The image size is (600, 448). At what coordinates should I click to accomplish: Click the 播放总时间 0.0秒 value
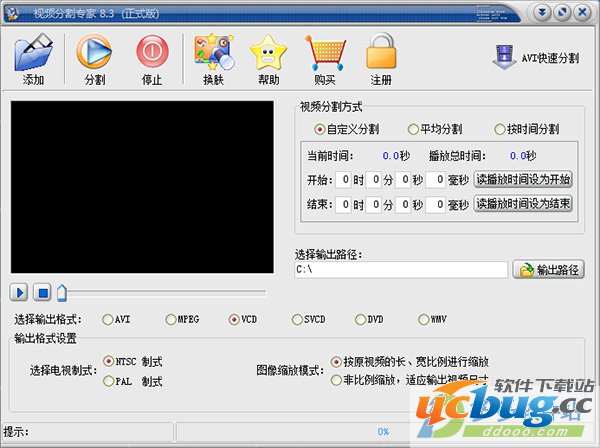pos(523,156)
